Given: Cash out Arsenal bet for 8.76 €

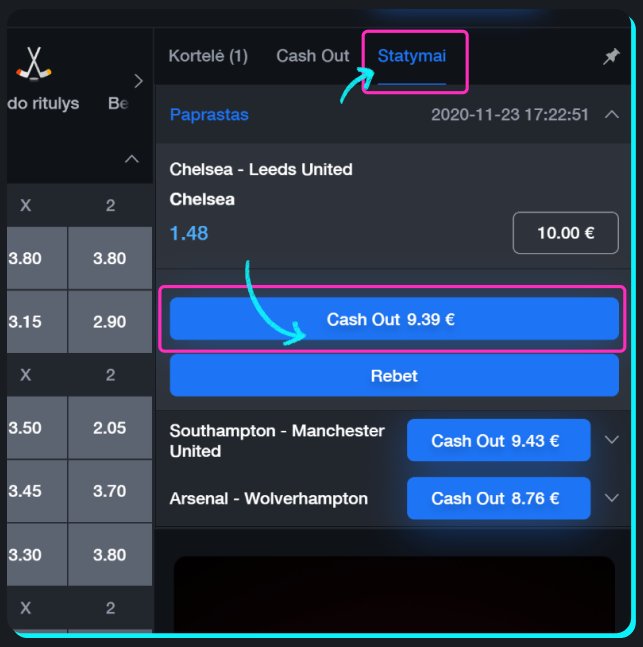Looking at the screenshot, I should (499, 498).
